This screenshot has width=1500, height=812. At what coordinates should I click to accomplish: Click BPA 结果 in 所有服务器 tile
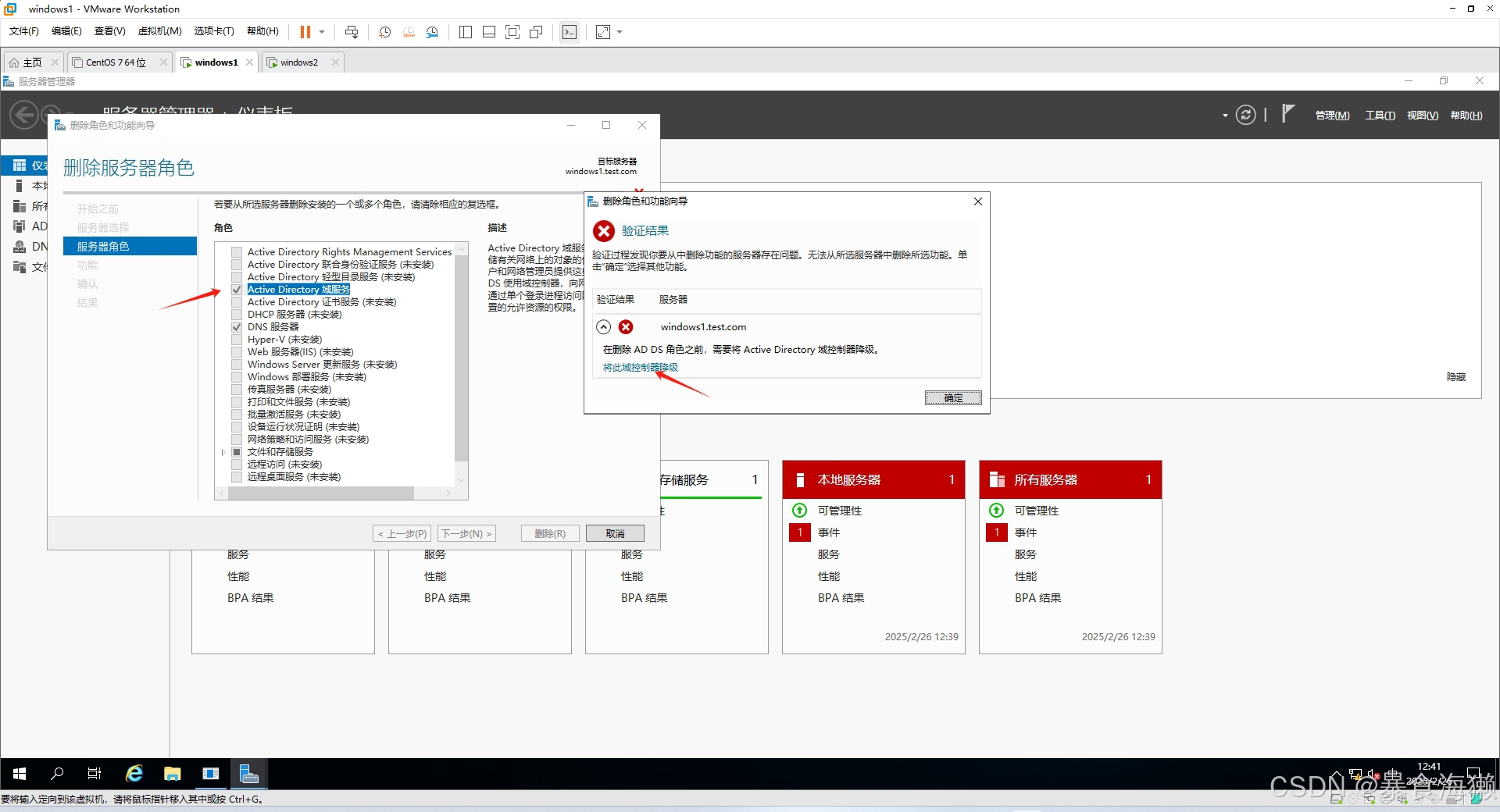tap(1037, 598)
